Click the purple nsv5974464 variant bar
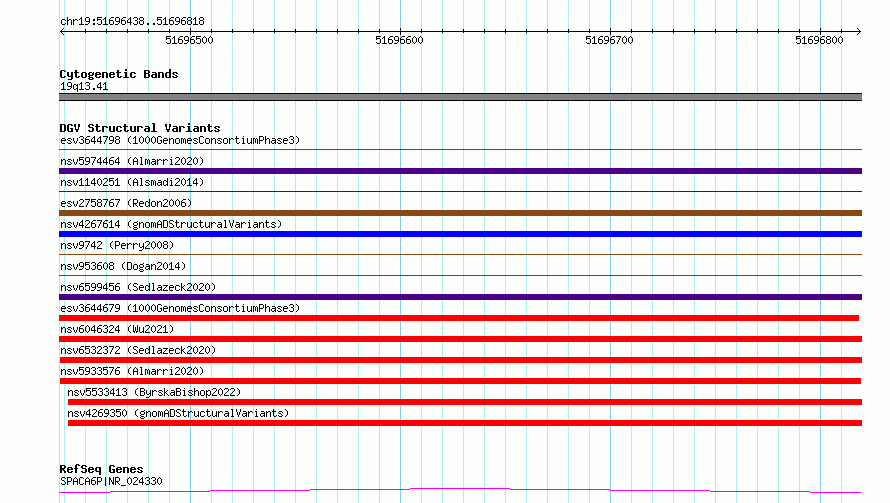Screen dimensions: 890x503 tap(460, 171)
